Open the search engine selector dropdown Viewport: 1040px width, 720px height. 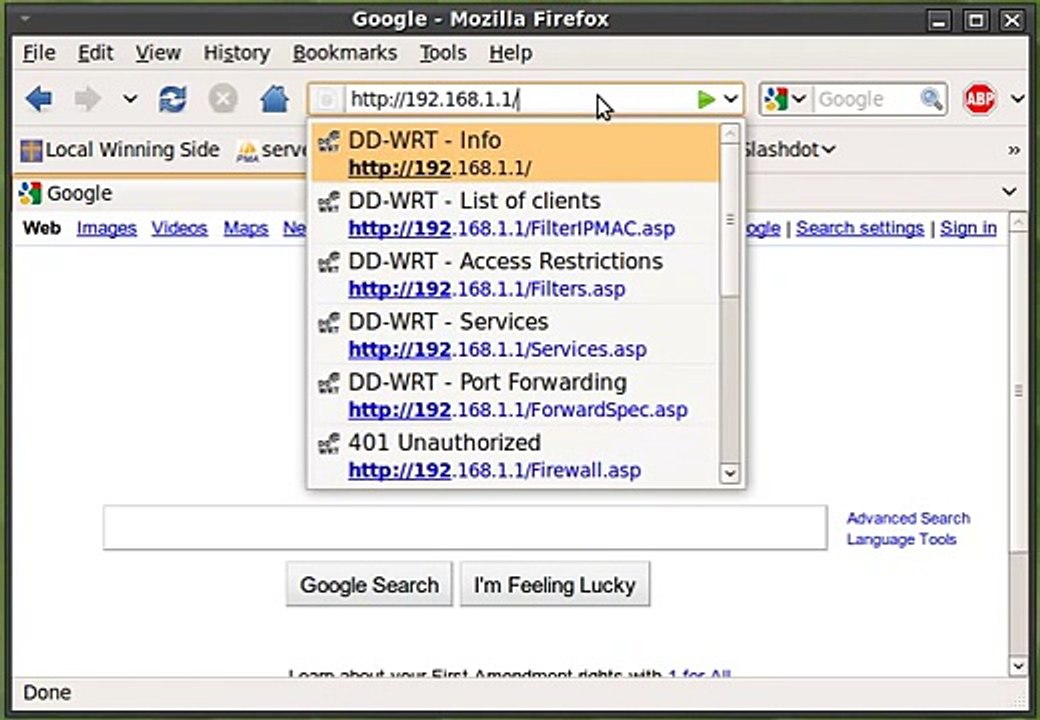point(785,99)
